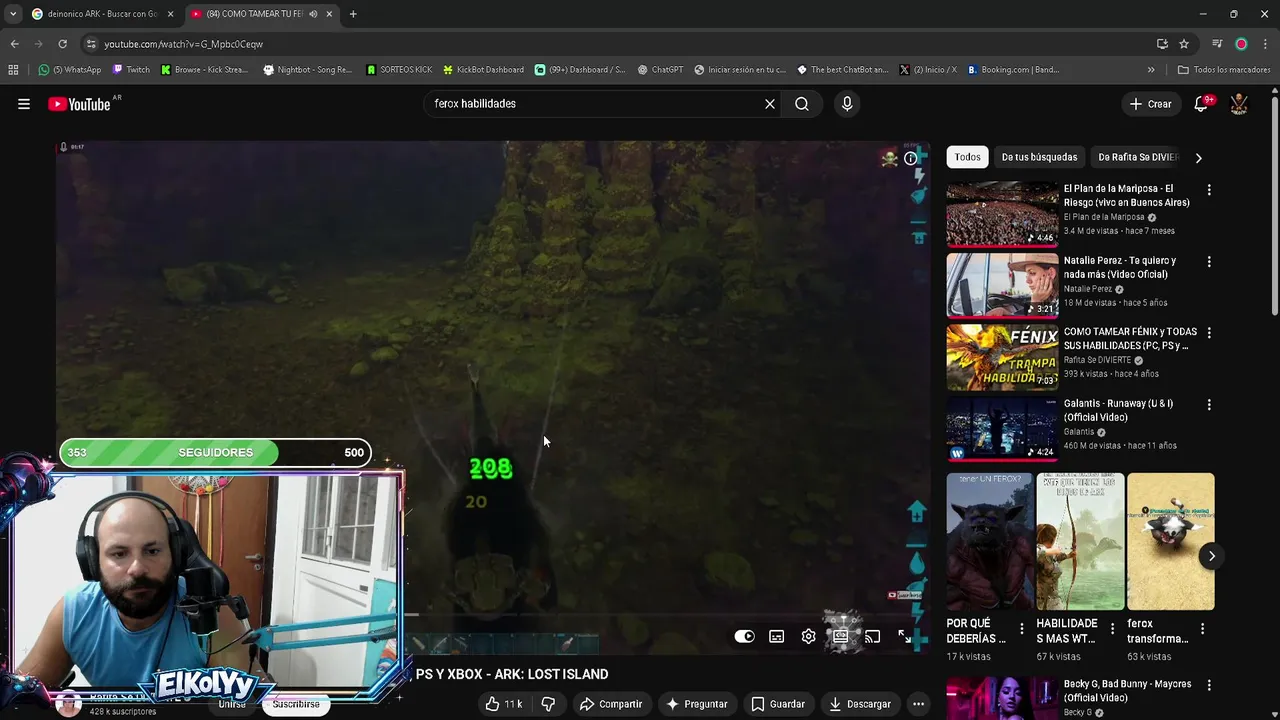The image size is (1280, 720).
Task: Select the 'Todos' filter chip
Action: click(x=967, y=157)
